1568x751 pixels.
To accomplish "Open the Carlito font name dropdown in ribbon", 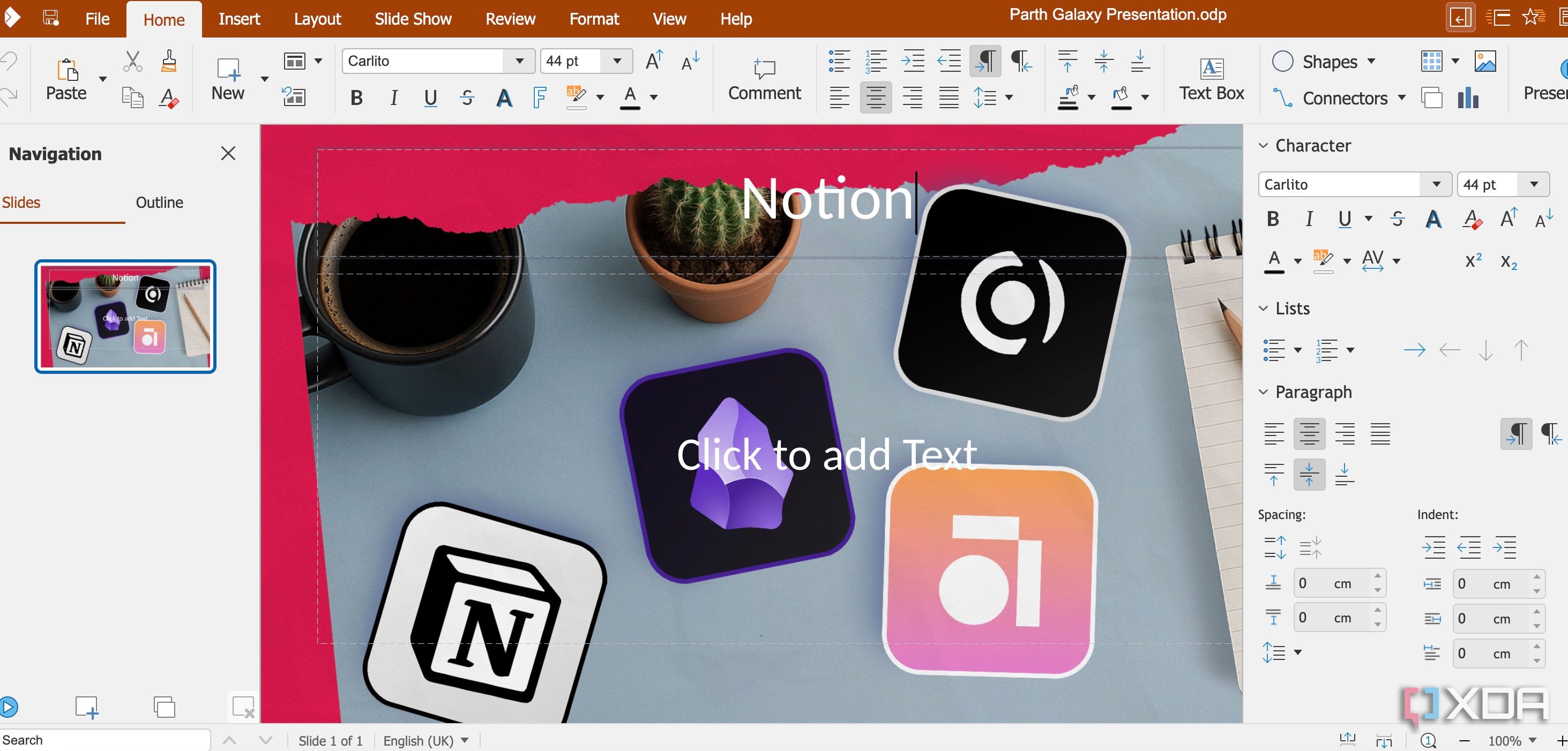I will 519,61.
